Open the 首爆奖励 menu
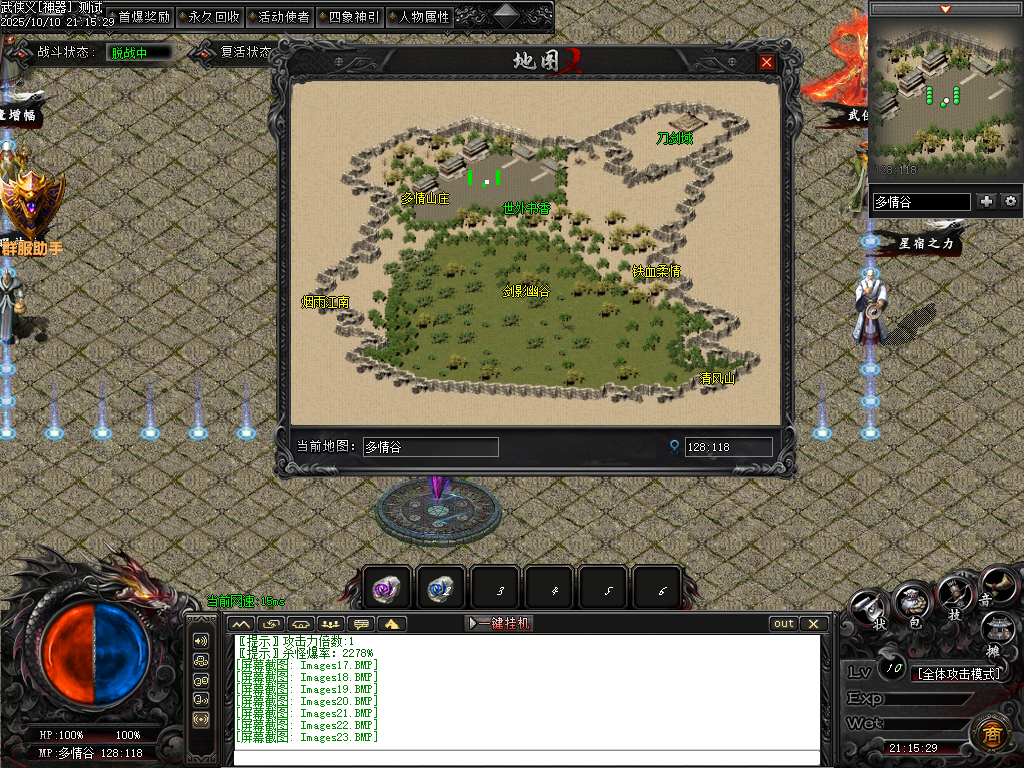 pos(145,17)
